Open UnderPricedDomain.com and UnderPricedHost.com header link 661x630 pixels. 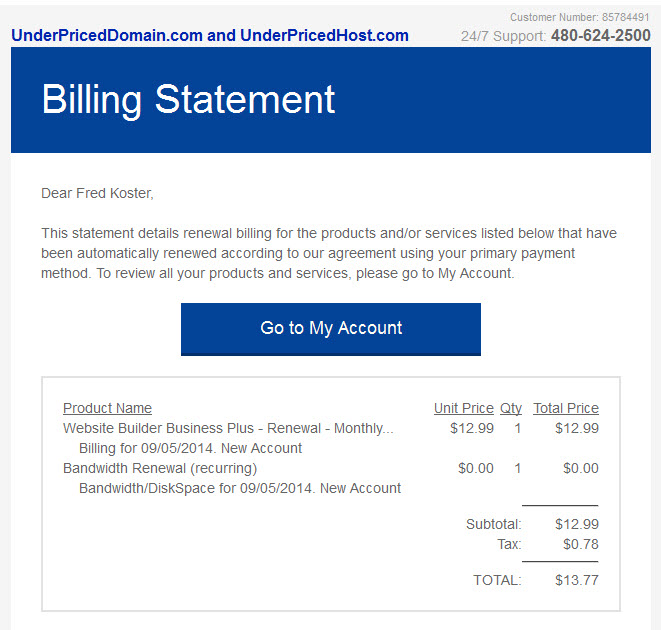[210, 35]
